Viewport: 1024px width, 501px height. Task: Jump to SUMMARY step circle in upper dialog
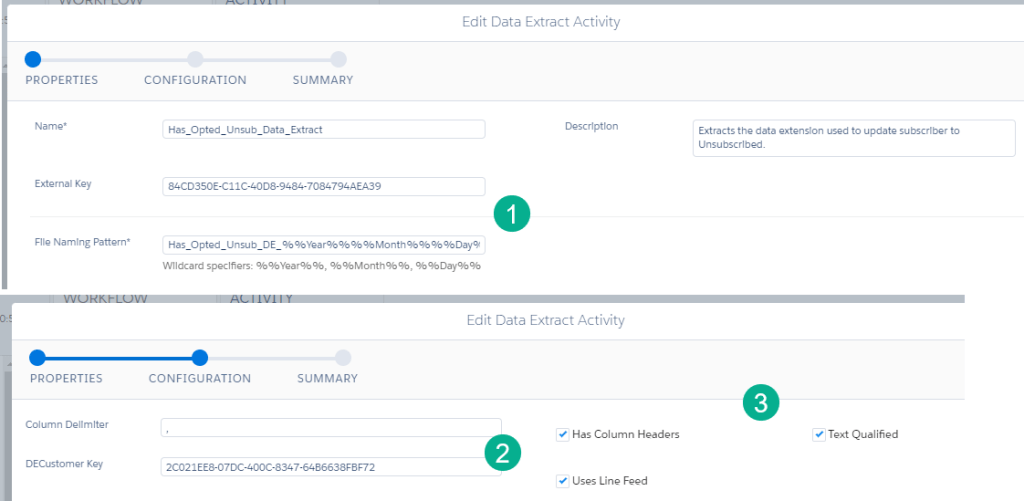338,59
